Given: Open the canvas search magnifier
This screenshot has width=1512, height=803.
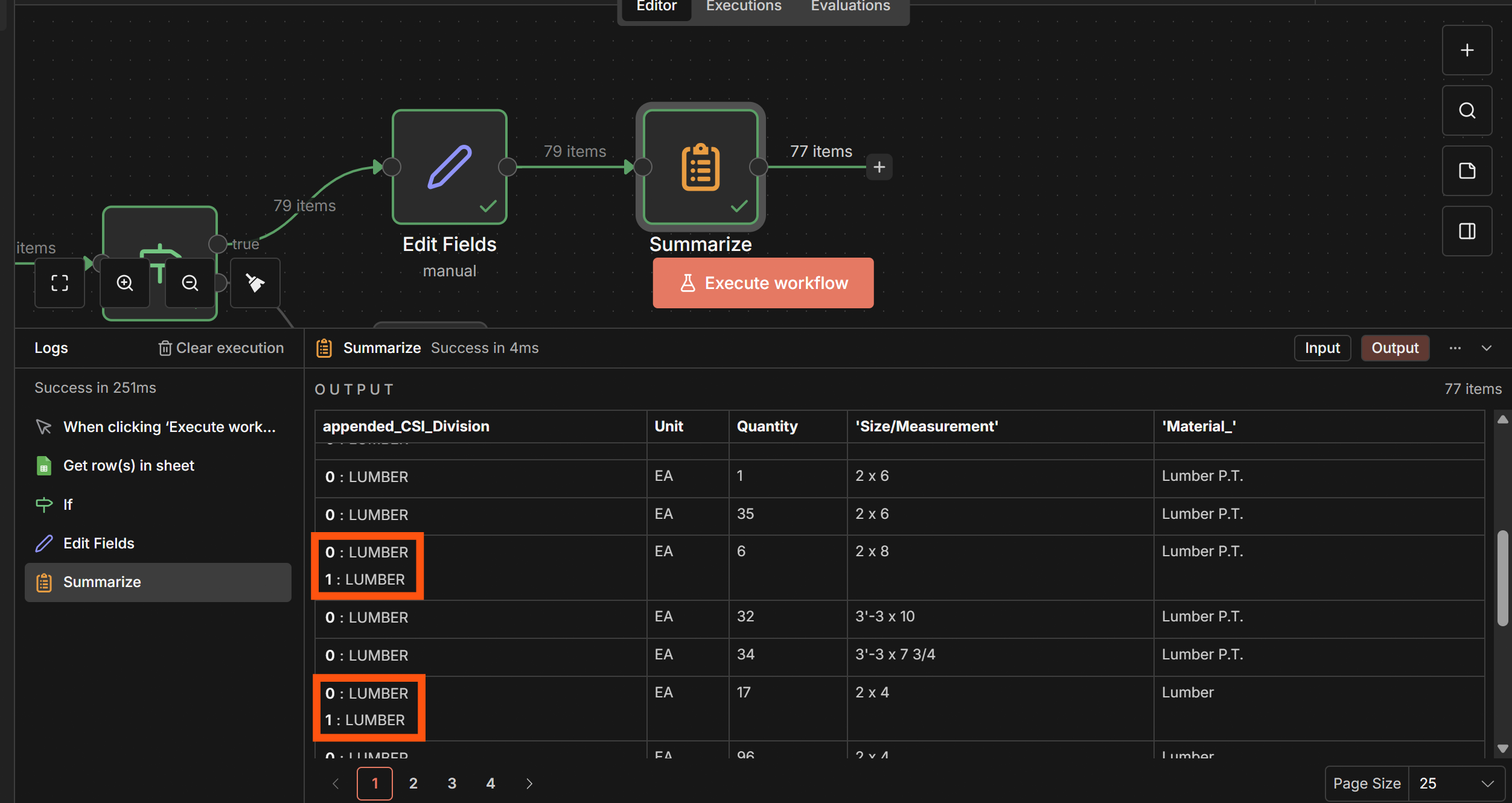Looking at the screenshot, I should coord(1467,110).
